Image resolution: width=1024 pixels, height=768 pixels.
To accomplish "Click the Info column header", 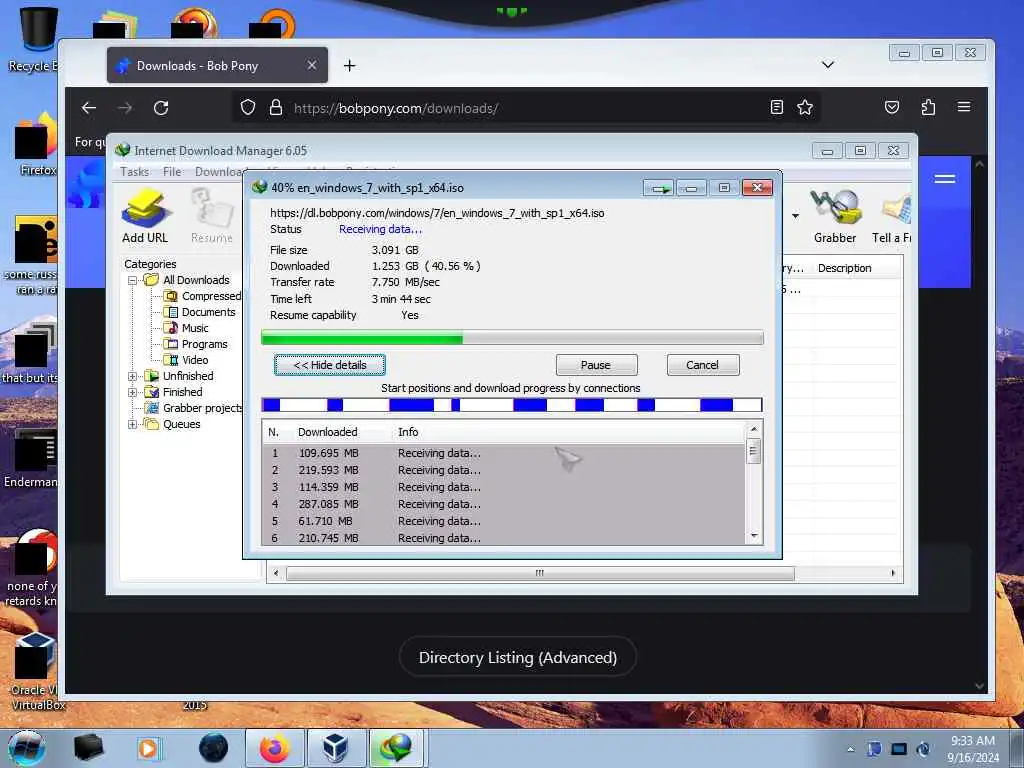I will pos(408,432).
